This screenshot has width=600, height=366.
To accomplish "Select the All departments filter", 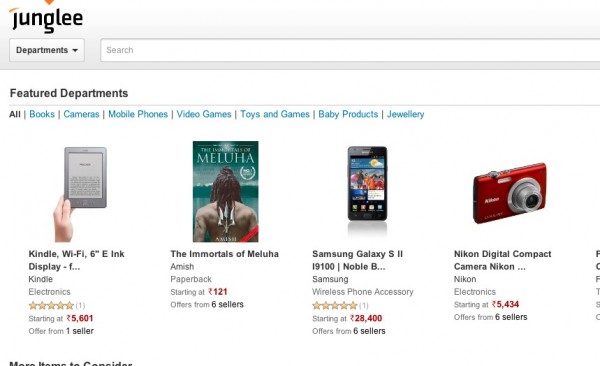I will [x=15, y=114].
